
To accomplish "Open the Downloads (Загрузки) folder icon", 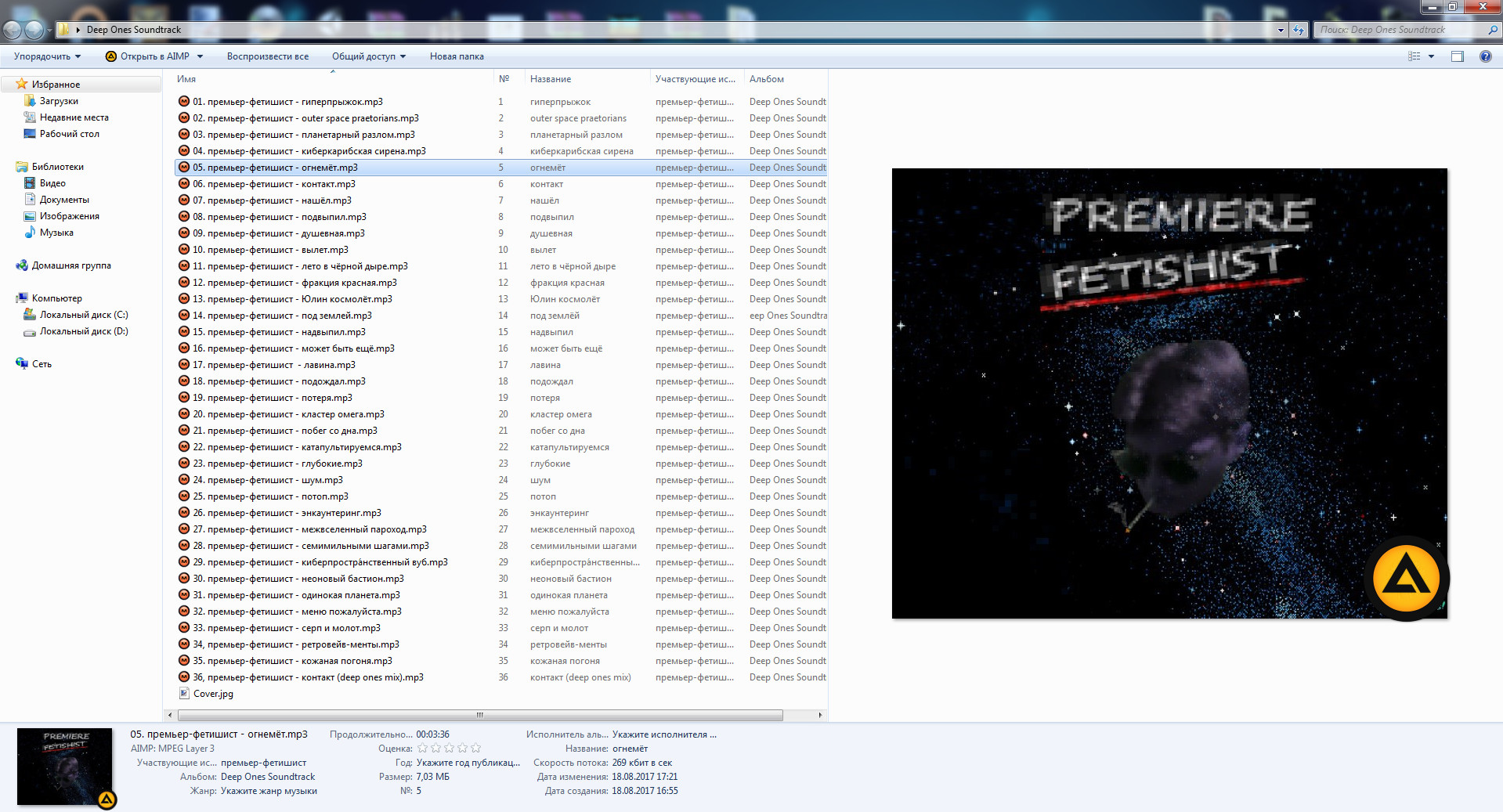I will tap(31, 101).
